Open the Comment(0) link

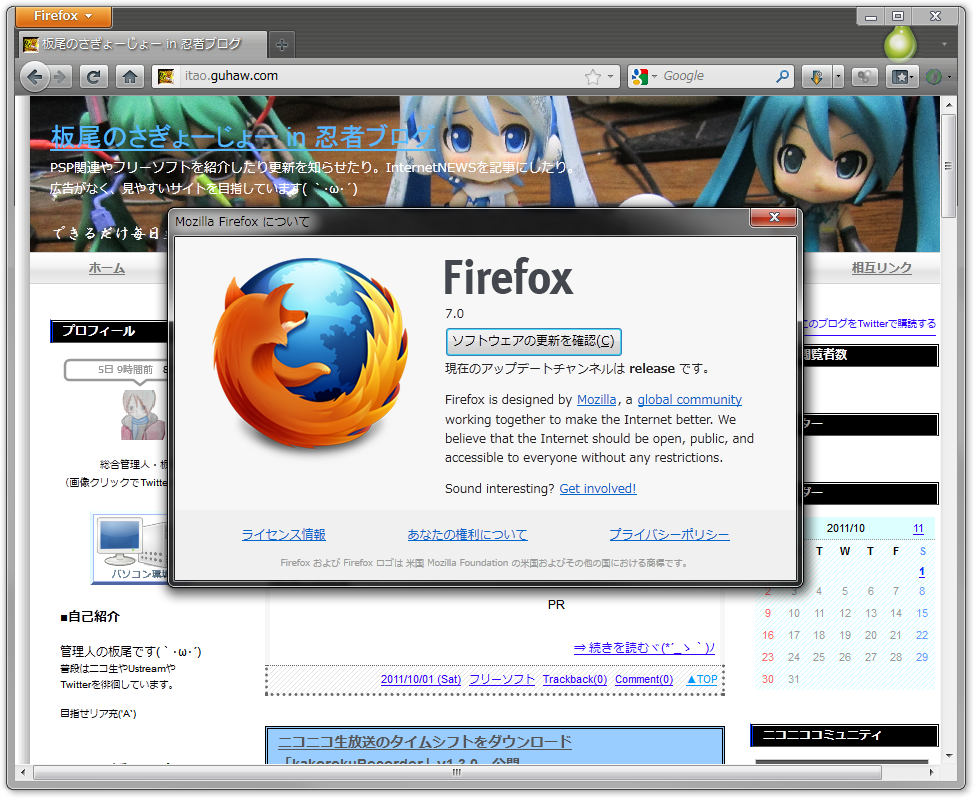pyautogui.click(x=644, y=679)
